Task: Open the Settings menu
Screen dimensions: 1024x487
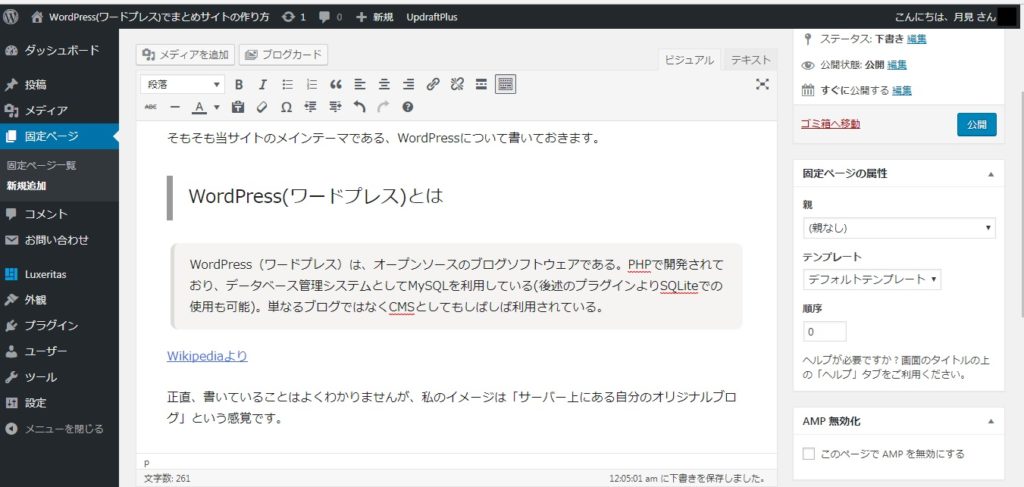Action: point(59,403)
